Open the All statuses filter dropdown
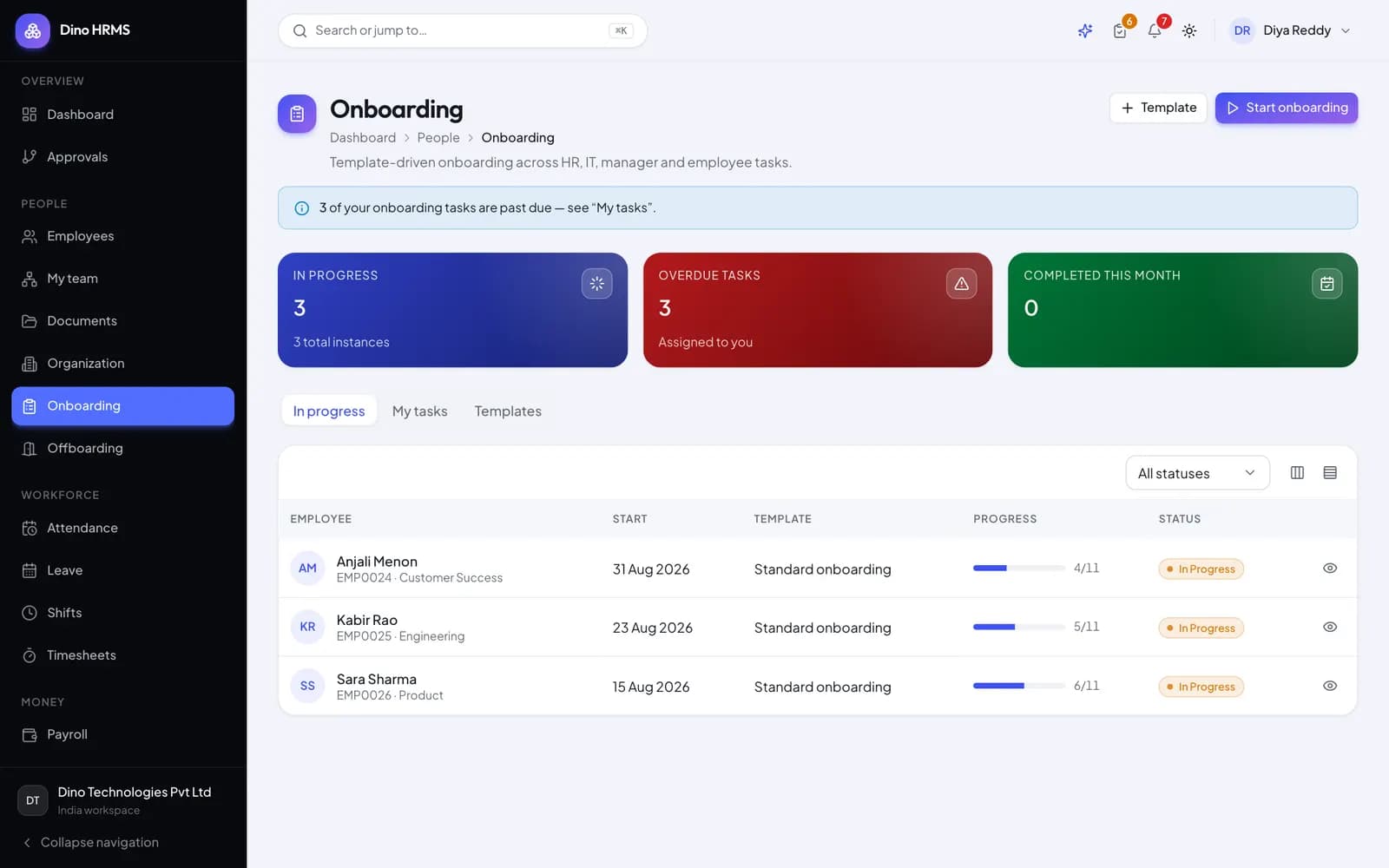 pos(1197,473)
